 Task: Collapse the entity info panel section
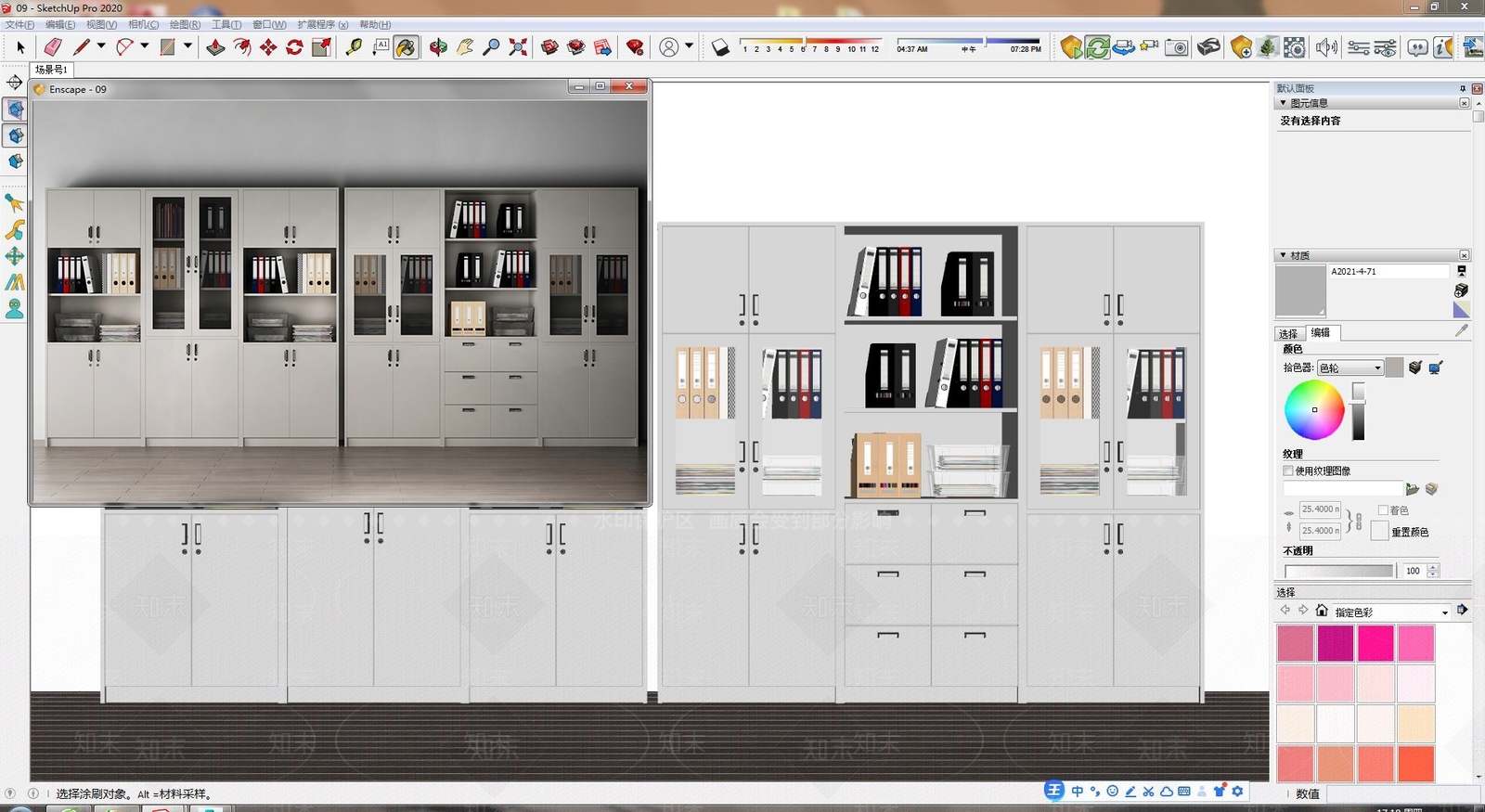coord(1284,103)
